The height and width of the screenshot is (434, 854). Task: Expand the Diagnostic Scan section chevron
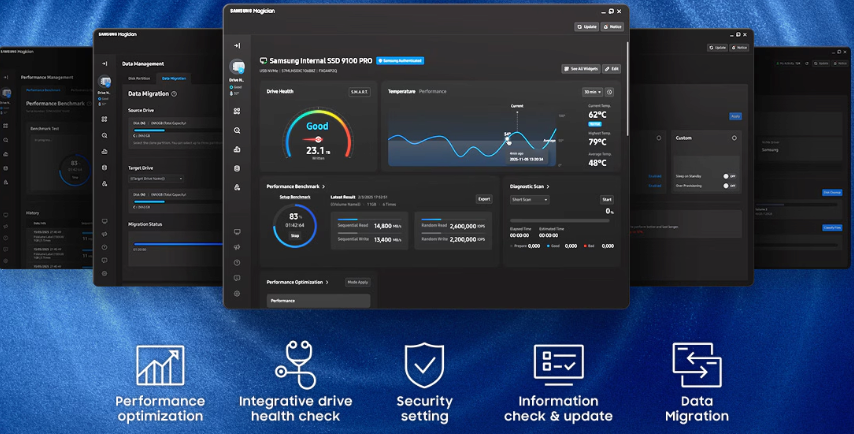click(548, 187)
